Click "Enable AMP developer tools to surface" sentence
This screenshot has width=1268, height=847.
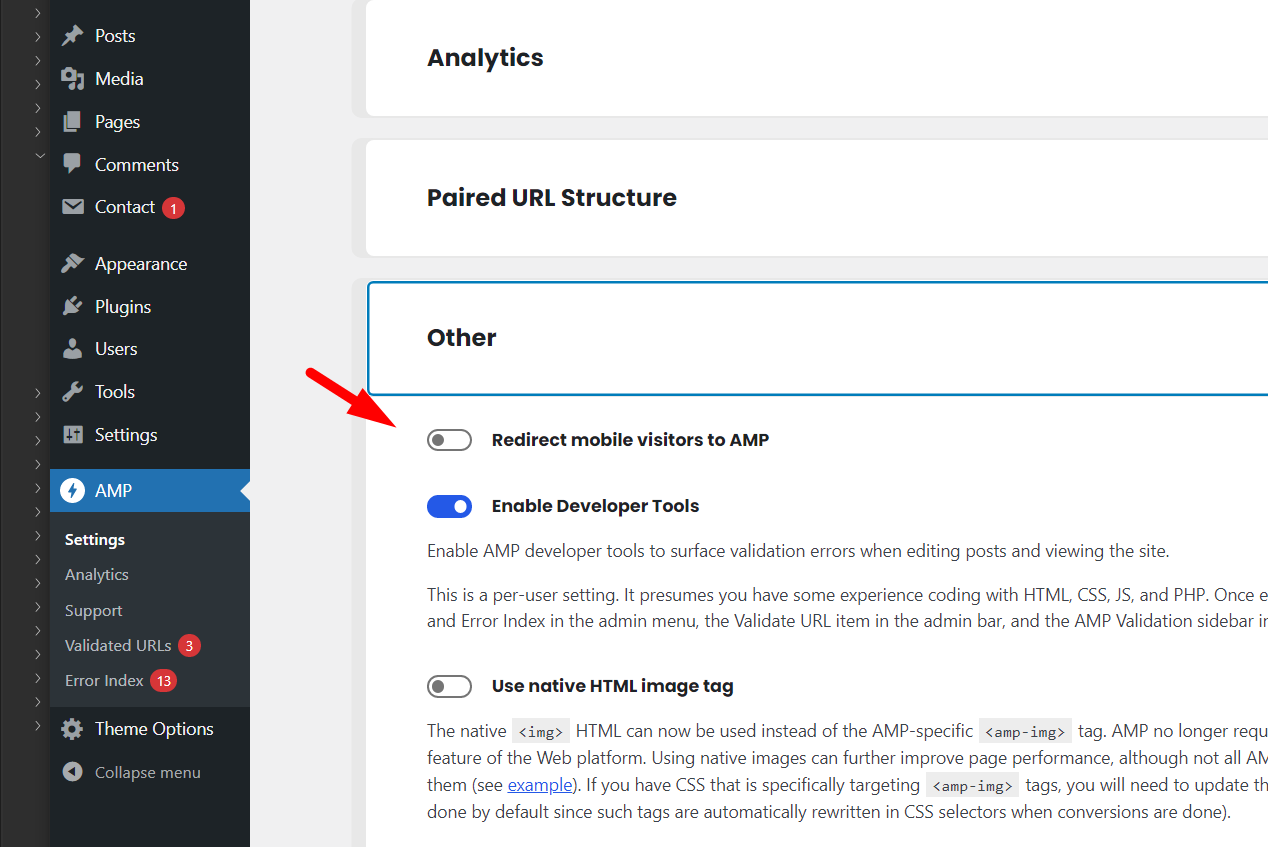tap(798, 551)
